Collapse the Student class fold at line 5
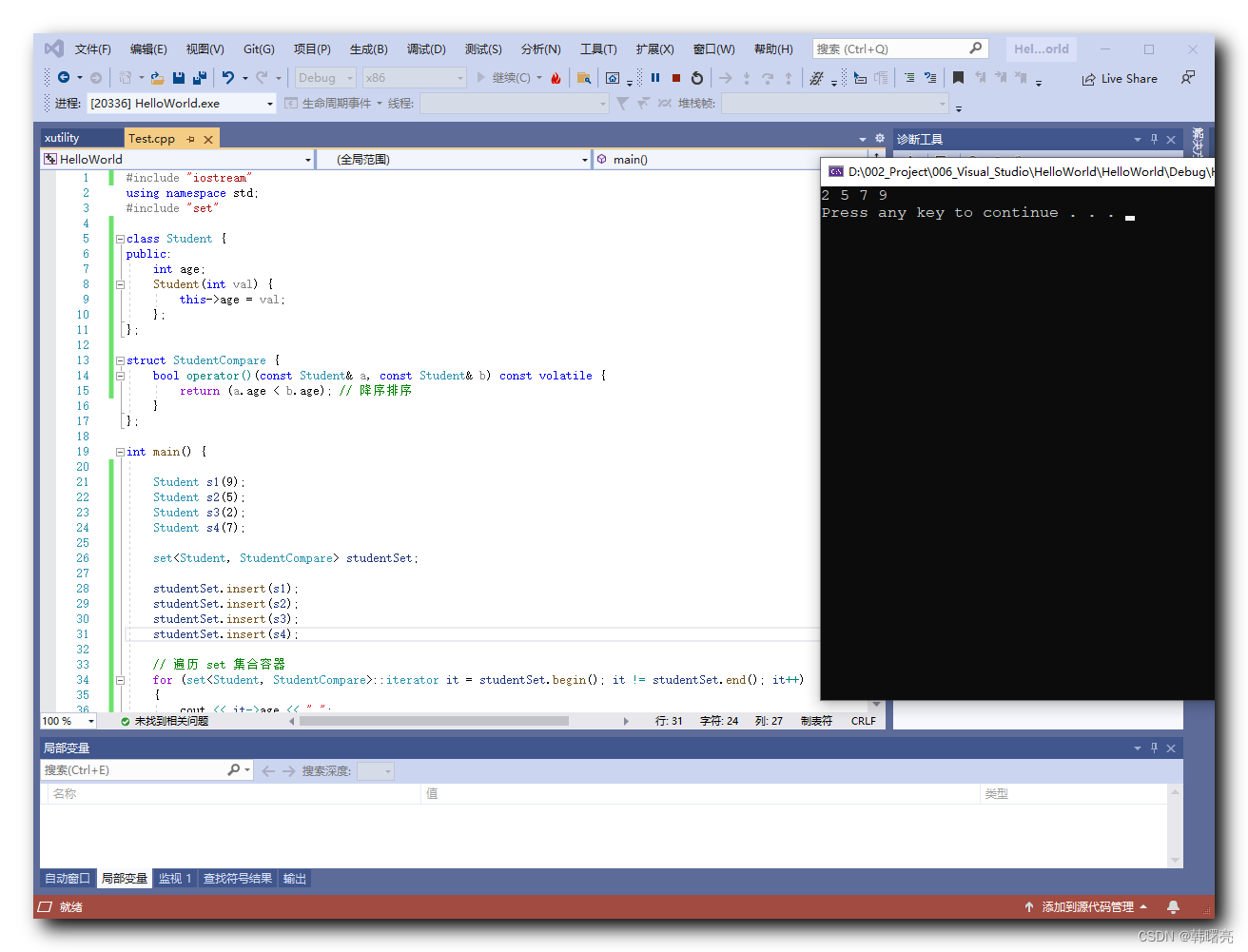Image resolution: width=1248 pixels, height=952 pixels. point(120,238)
